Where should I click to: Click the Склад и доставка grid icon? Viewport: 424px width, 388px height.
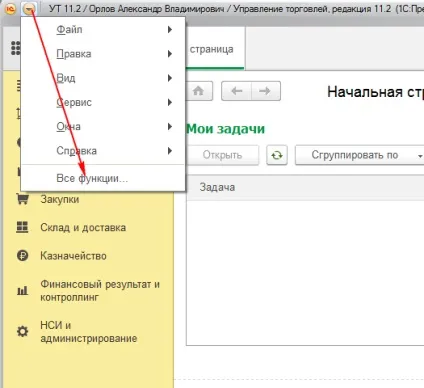coord(22,227)
